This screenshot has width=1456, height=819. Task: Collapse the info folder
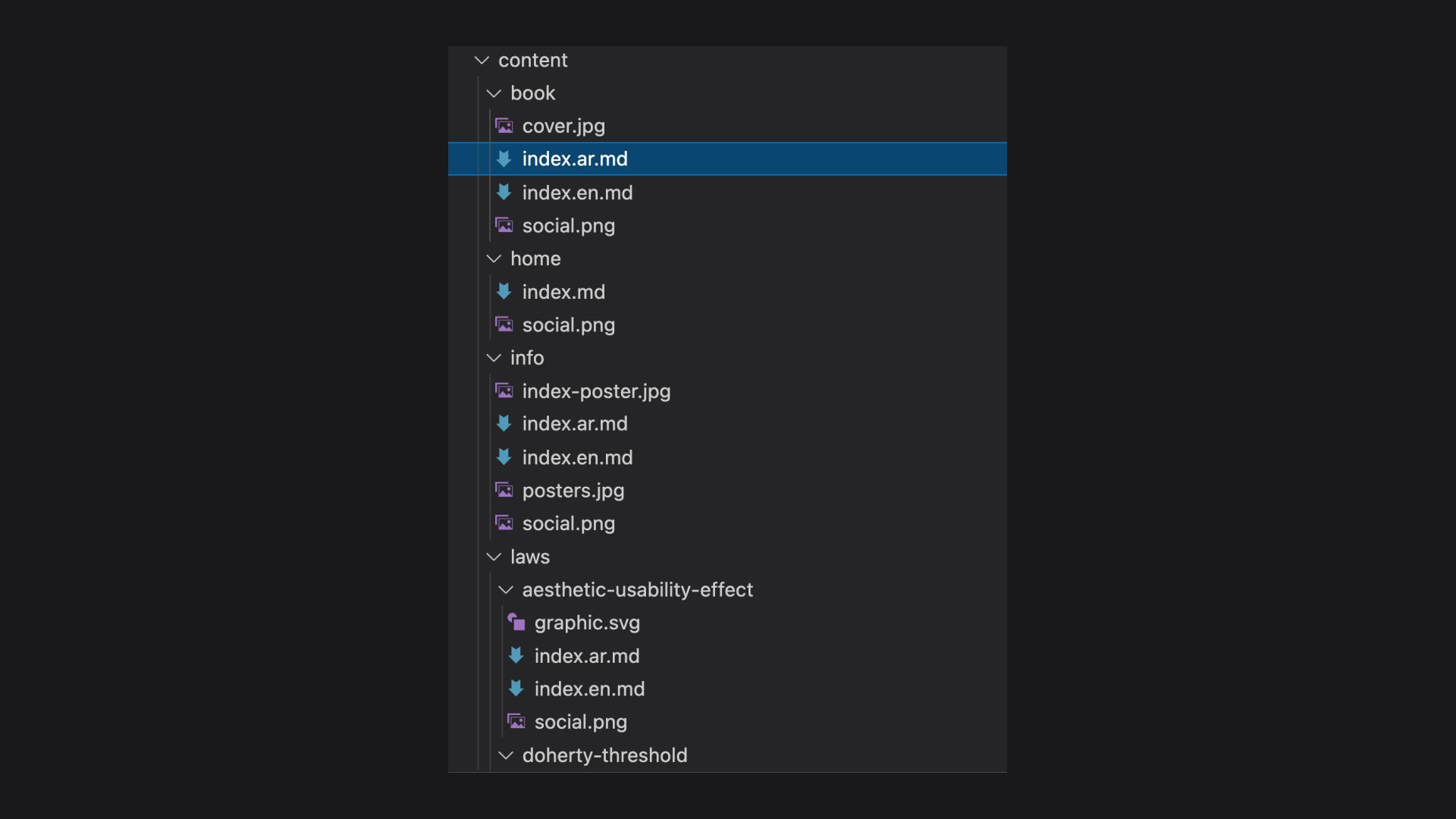(494, 357)
